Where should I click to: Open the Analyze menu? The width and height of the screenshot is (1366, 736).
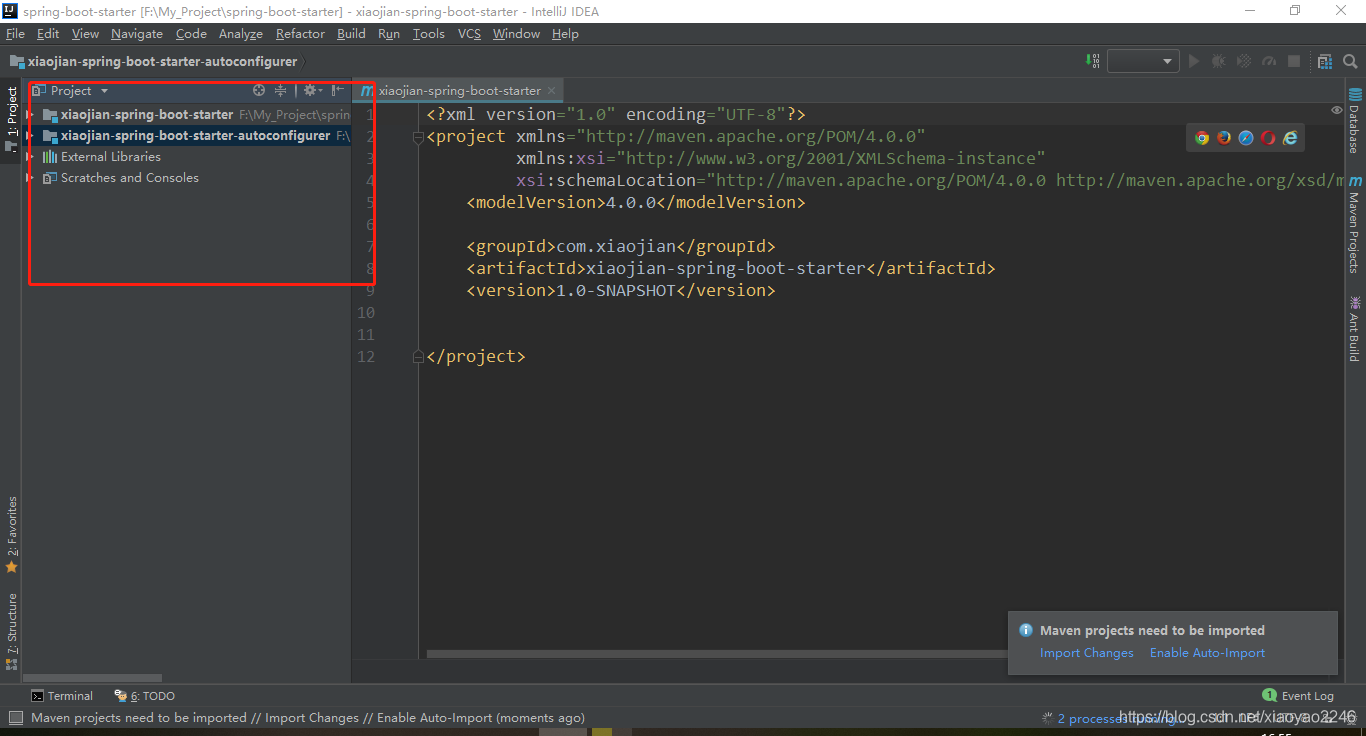[x=241, y=33]
